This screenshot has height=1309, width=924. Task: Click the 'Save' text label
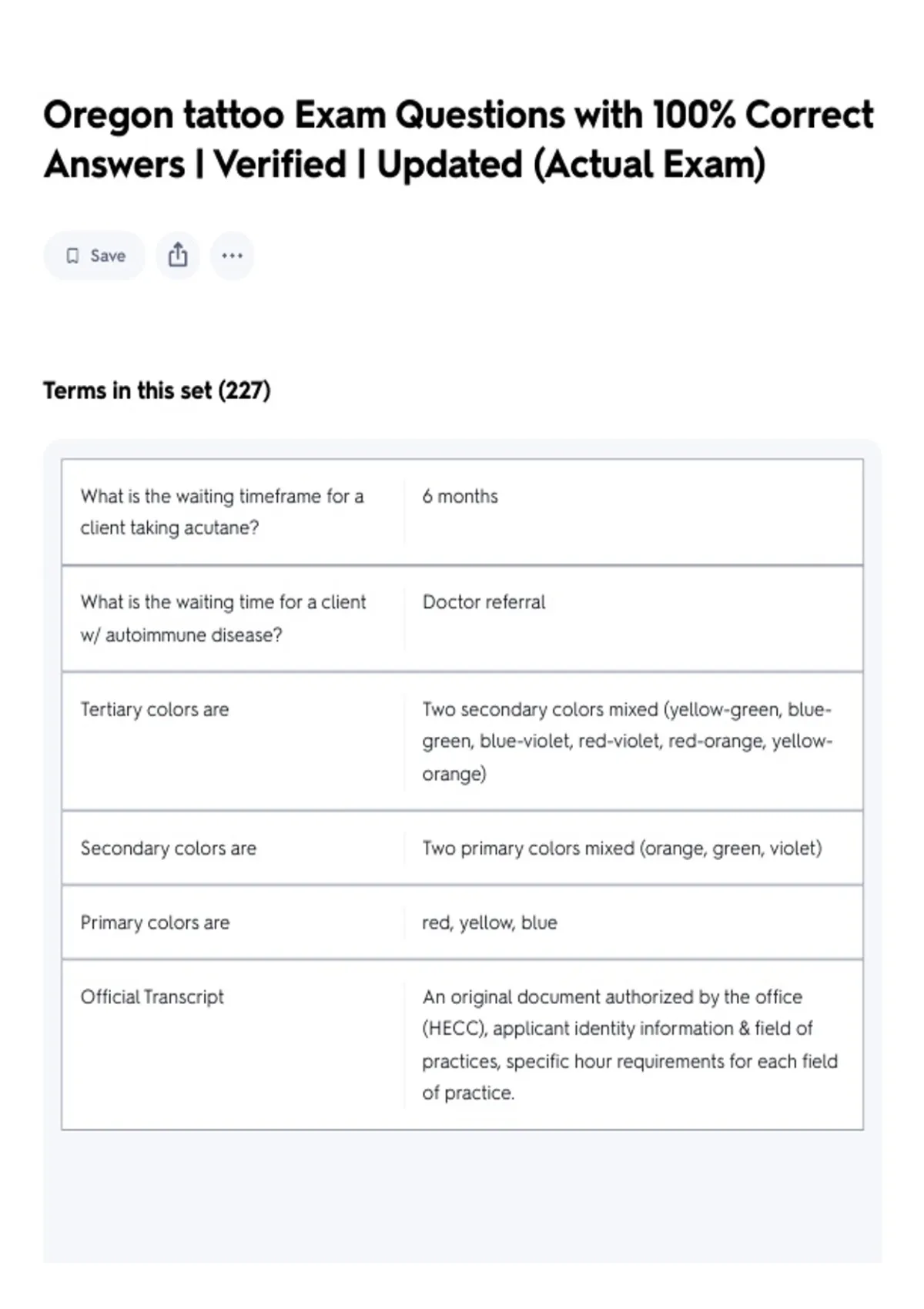[x=108, y=256]
